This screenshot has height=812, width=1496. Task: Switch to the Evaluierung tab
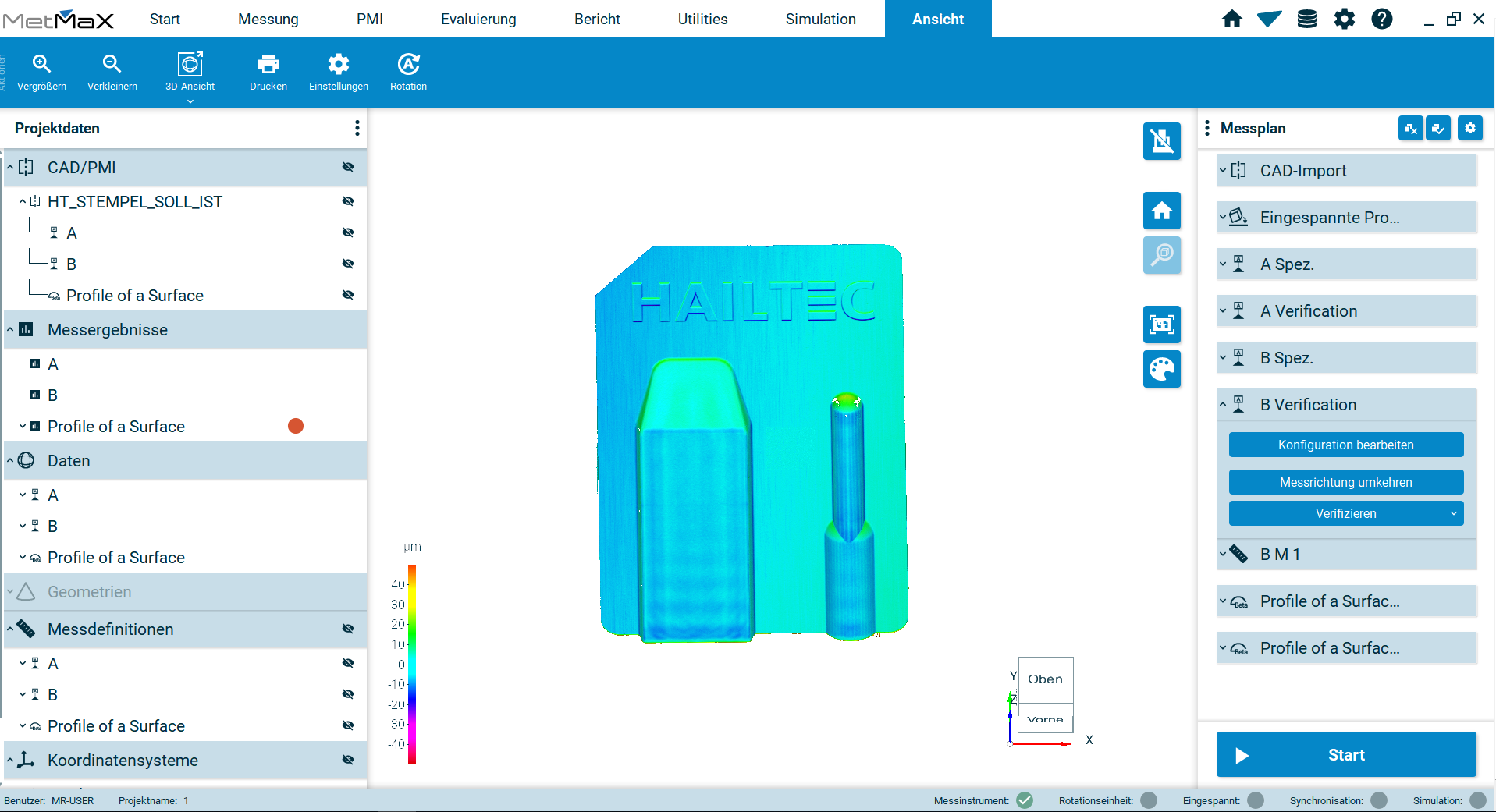(478, 19)
